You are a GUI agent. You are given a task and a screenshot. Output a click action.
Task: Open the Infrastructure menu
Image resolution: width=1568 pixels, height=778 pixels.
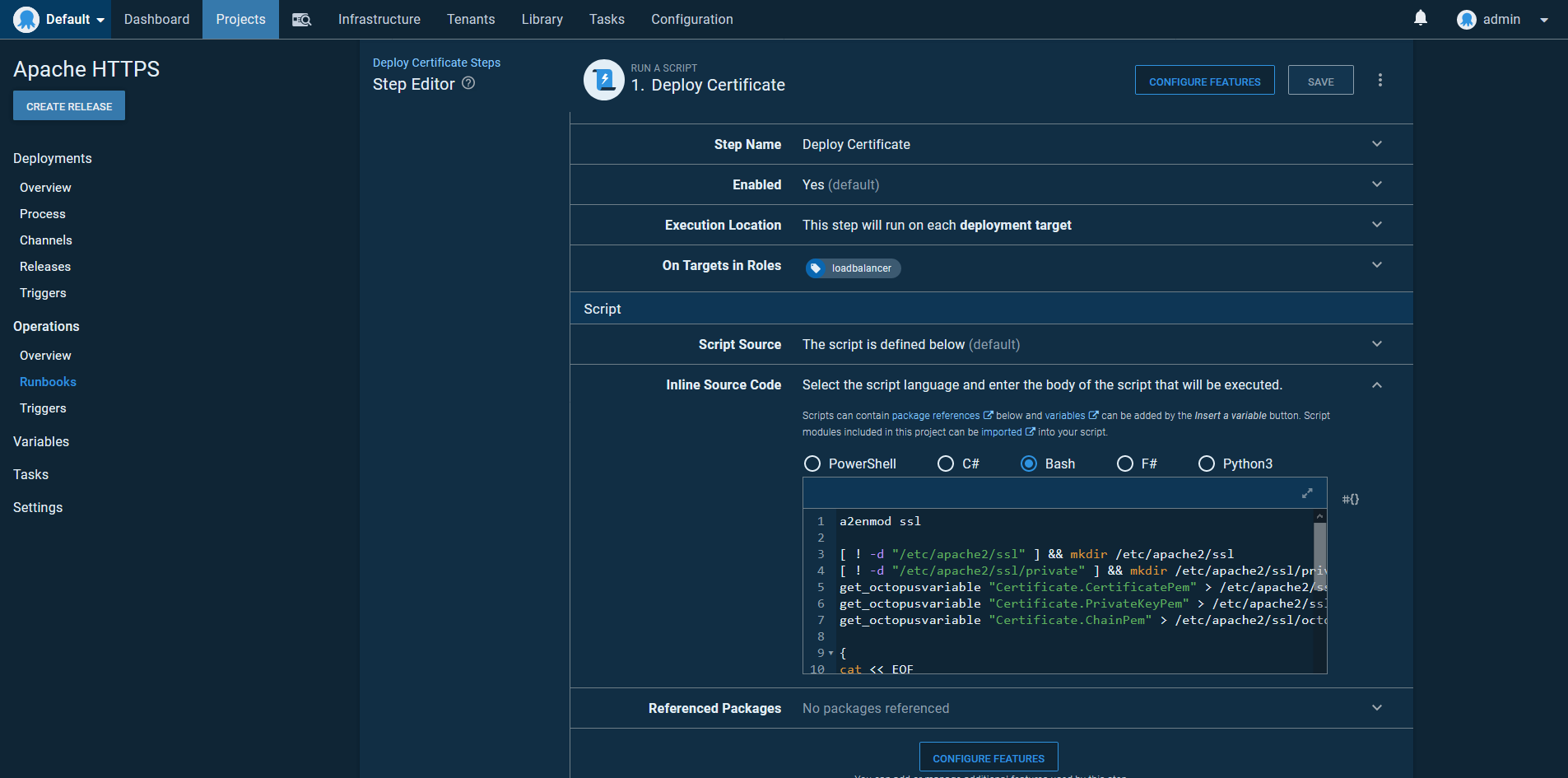pyautogui.click(x=379, y=20)
